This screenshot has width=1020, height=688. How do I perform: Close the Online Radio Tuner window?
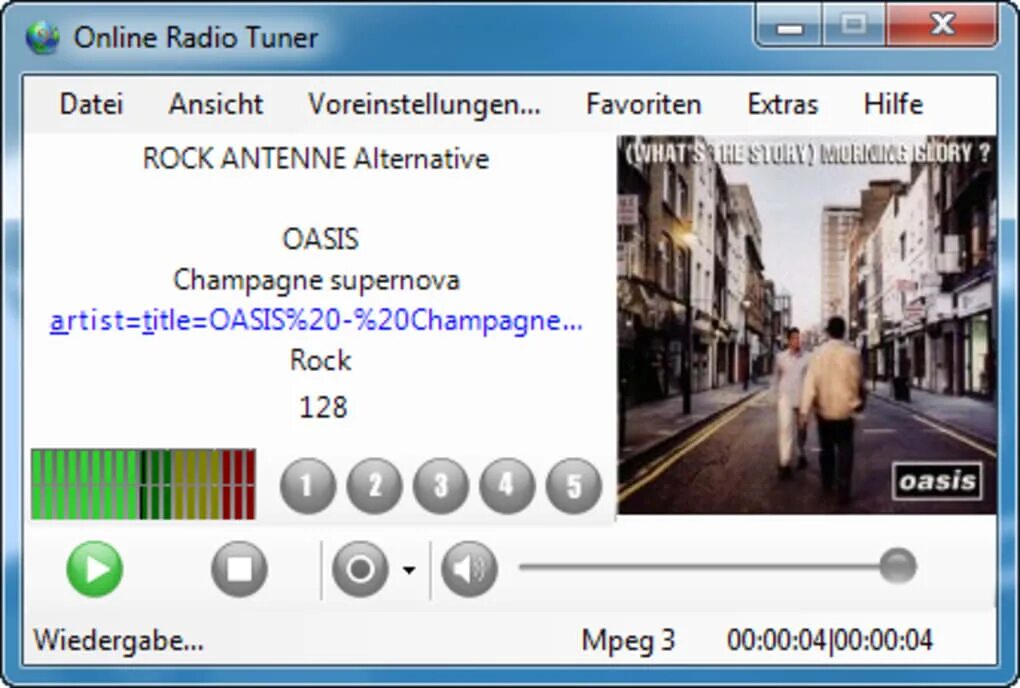(942, 26)
